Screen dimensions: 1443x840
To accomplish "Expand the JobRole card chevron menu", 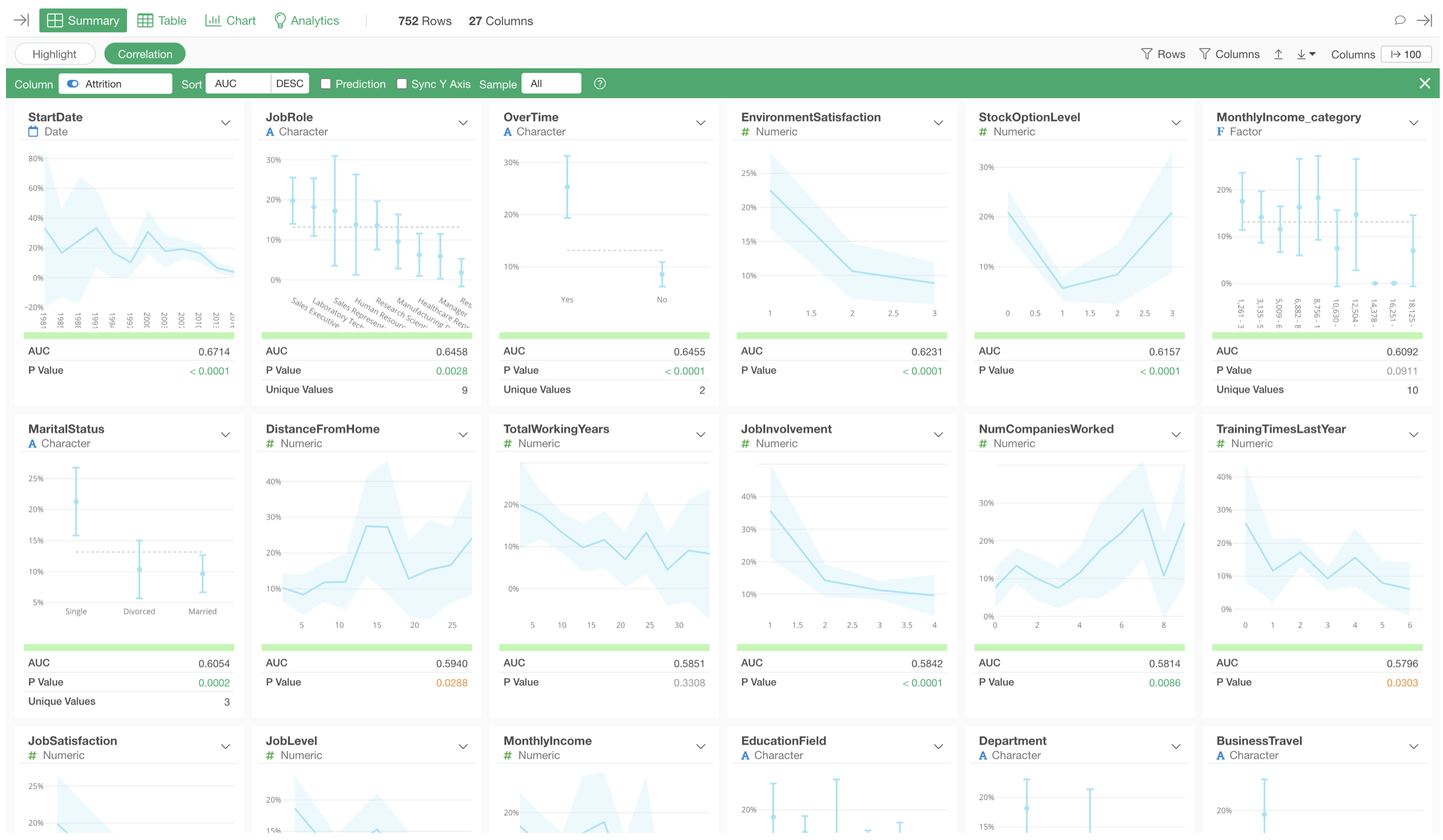I will click(463, 123).
